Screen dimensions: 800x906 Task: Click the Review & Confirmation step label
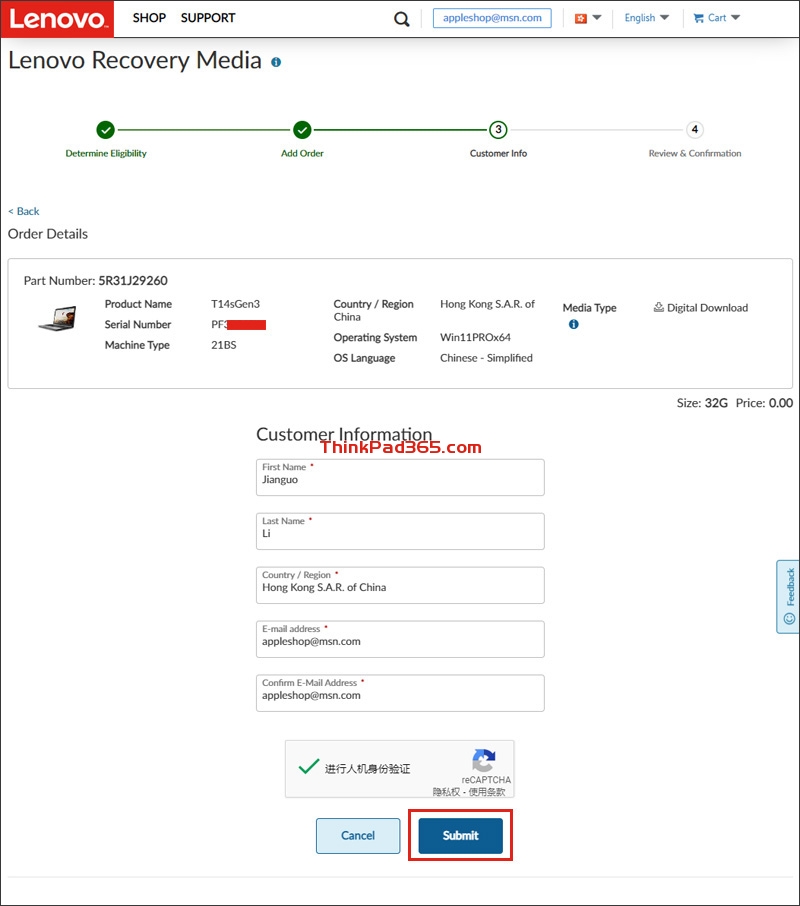click(695, 153)
